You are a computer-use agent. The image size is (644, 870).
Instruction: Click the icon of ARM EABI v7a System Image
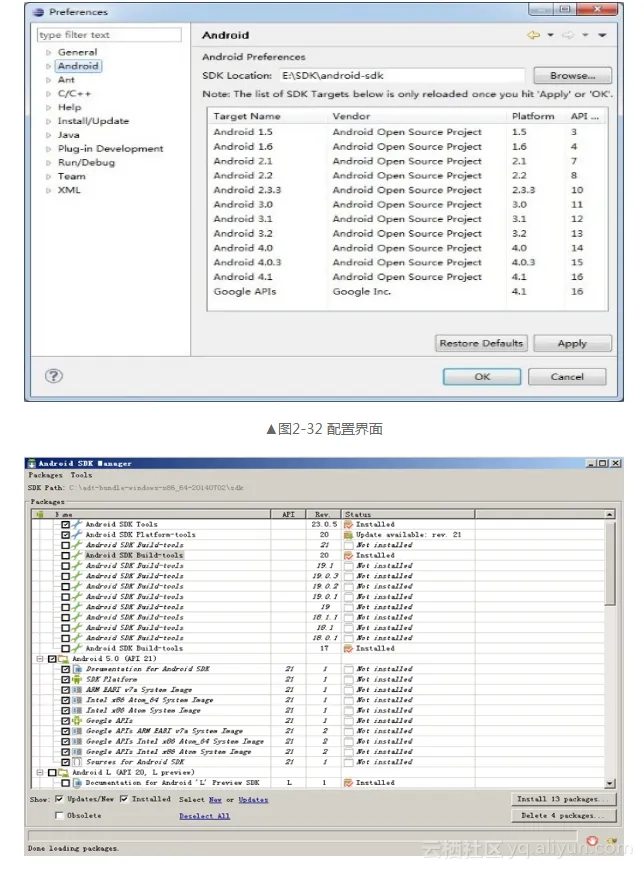(x=77, y=690)
